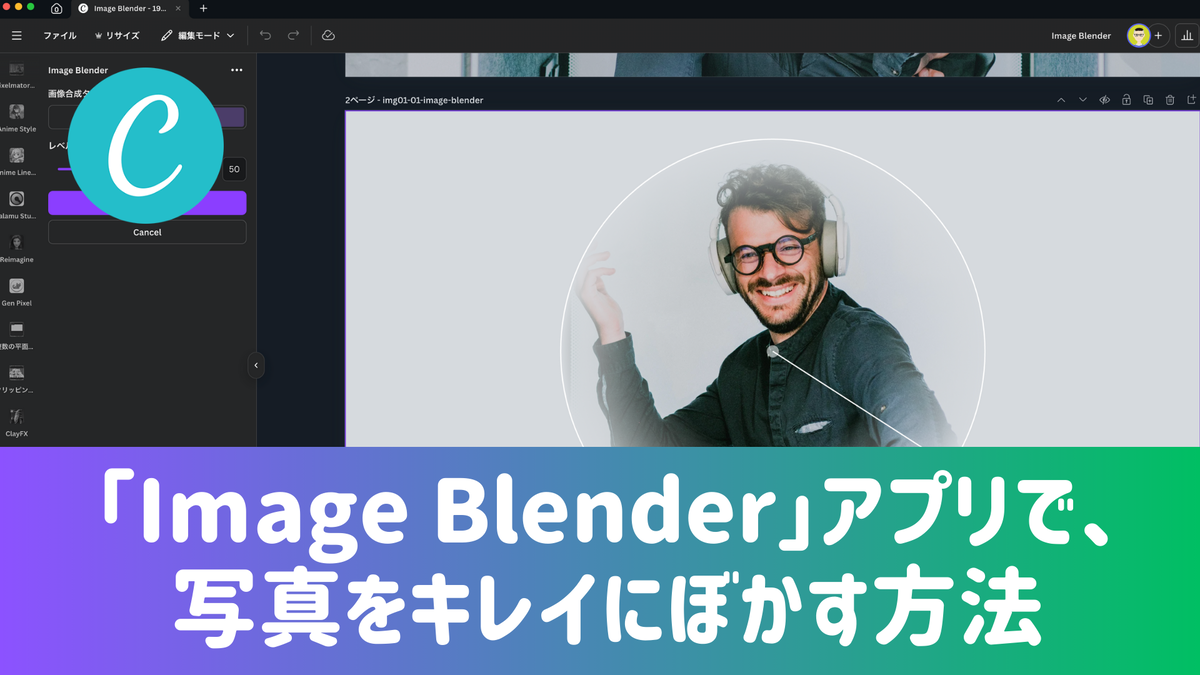Open the Pixelmator app in sidebar
Image resolution: width=1200 pixels, height=675 pixels.
[16, 76]
